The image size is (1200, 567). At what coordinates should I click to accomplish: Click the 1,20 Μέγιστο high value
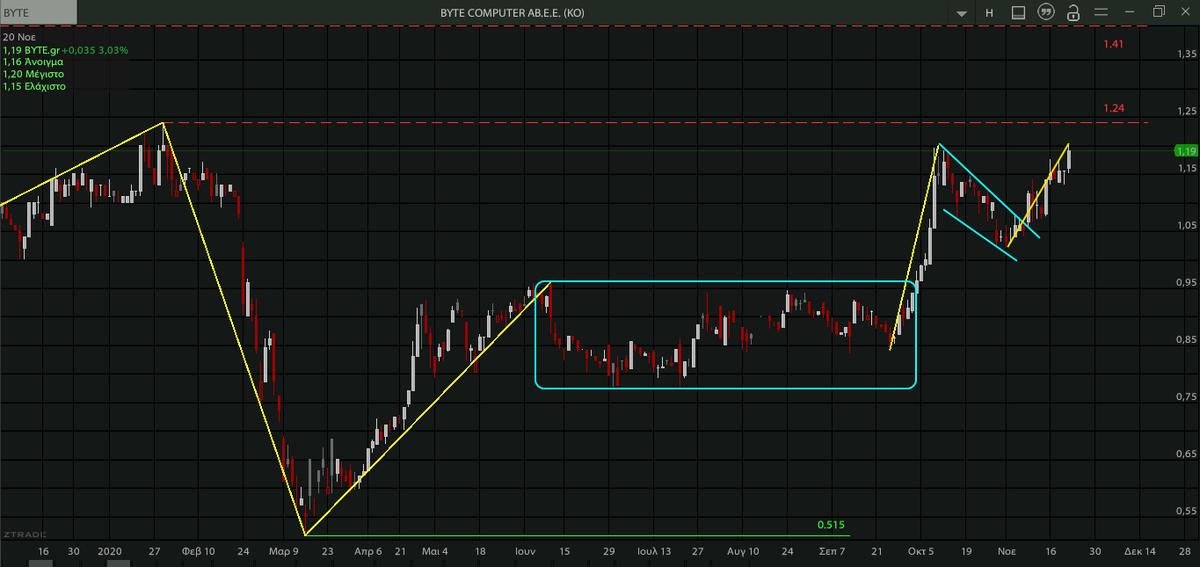point(33,74)
